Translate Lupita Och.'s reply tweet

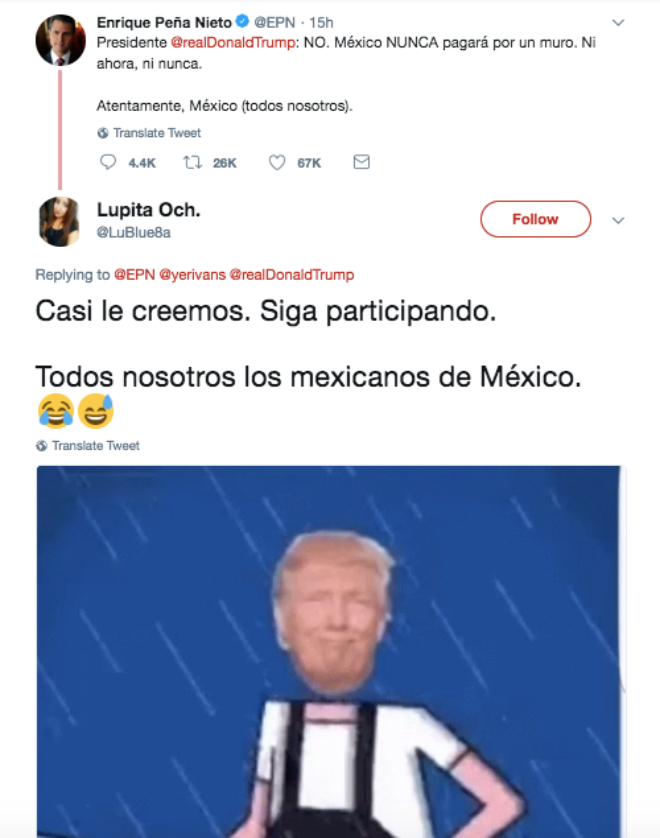point(96,446)
